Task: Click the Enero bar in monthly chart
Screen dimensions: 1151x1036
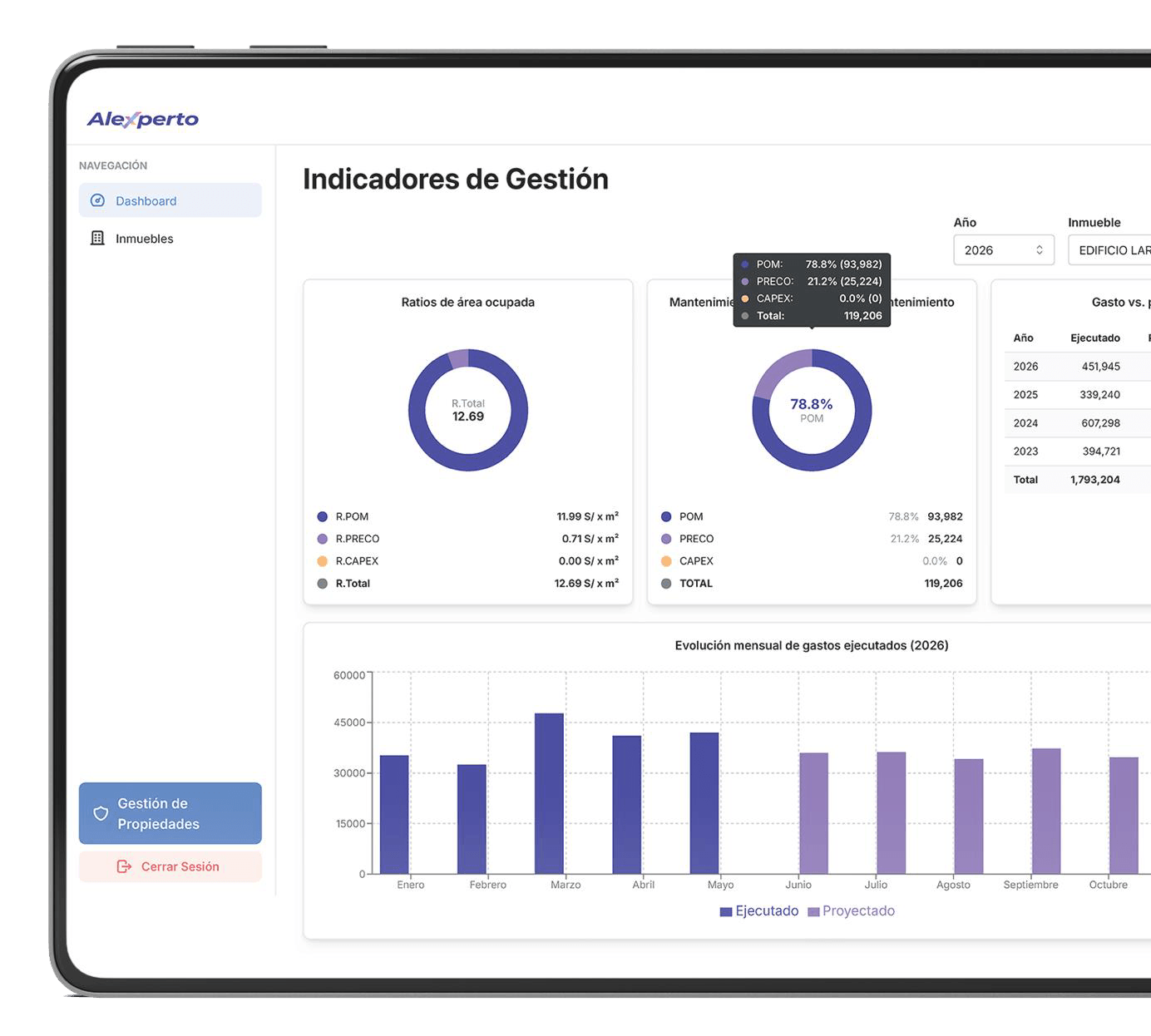Action: 394,815
